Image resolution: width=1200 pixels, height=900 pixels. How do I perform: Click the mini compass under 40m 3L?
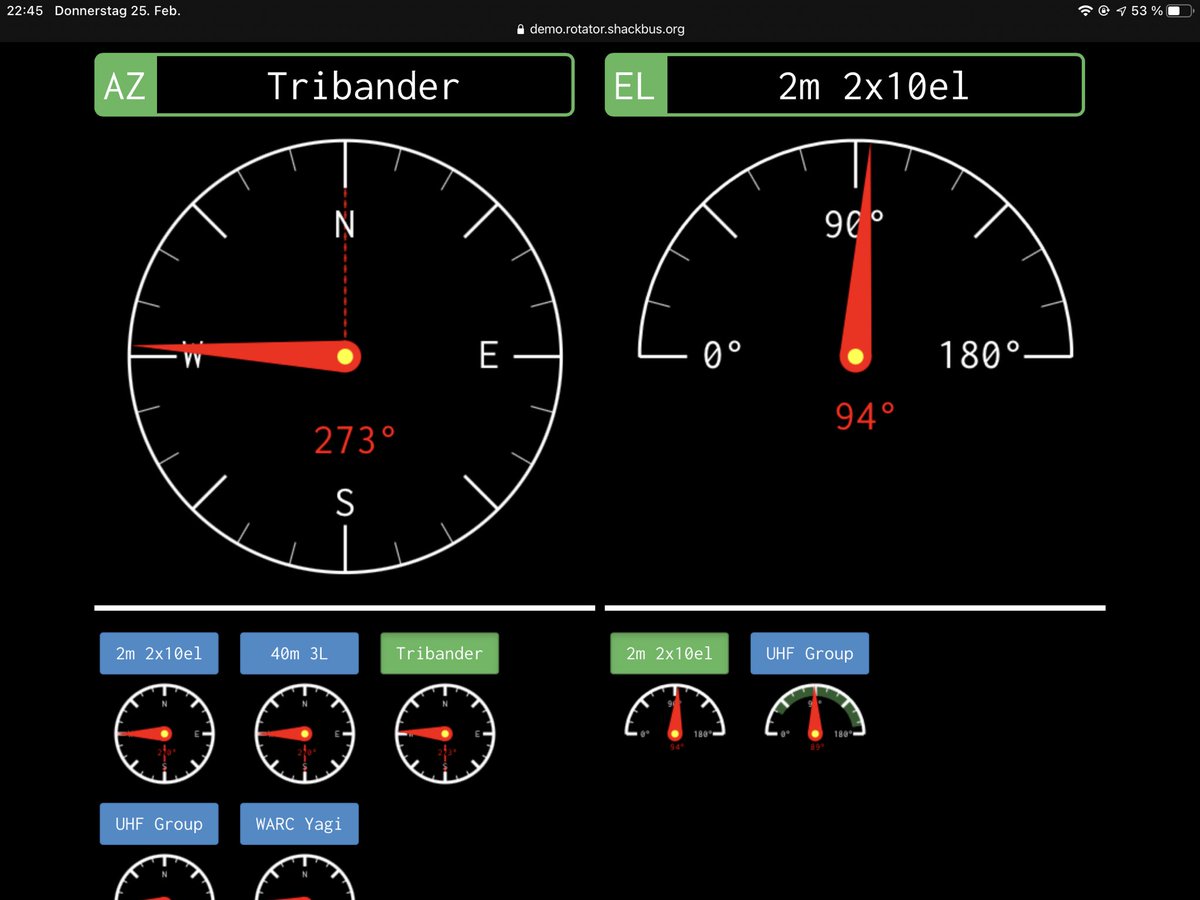point(304,733)
